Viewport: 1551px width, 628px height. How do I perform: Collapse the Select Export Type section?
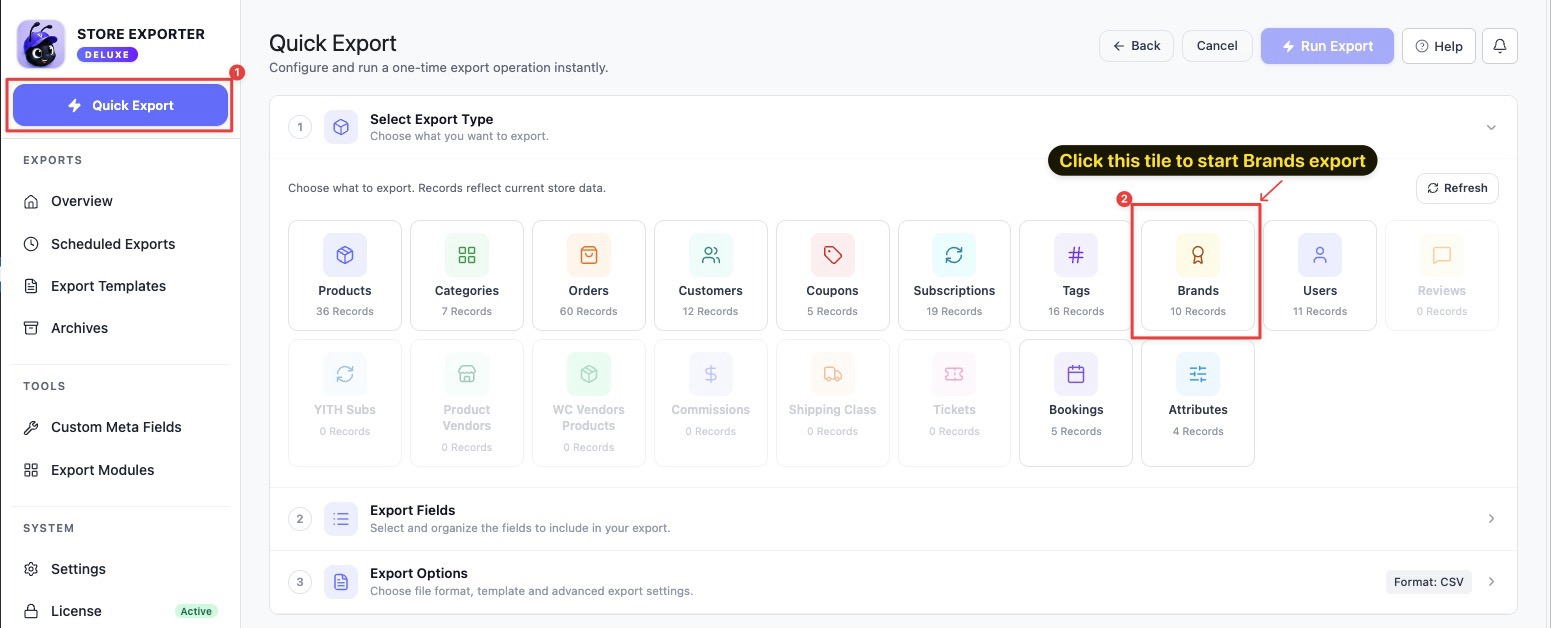tap(1491, 127)
